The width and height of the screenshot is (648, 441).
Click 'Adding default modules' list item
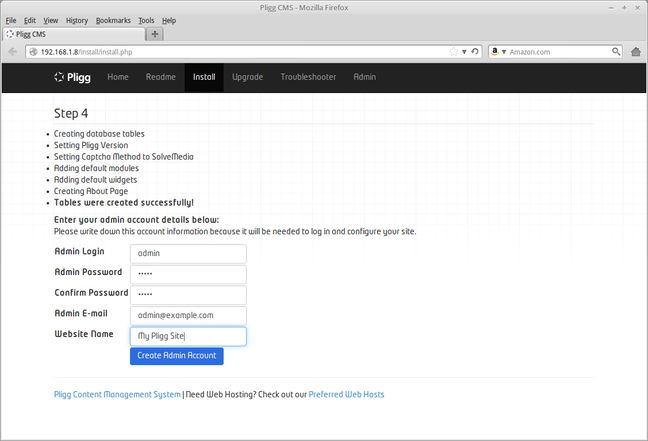[x=96, y=168]
